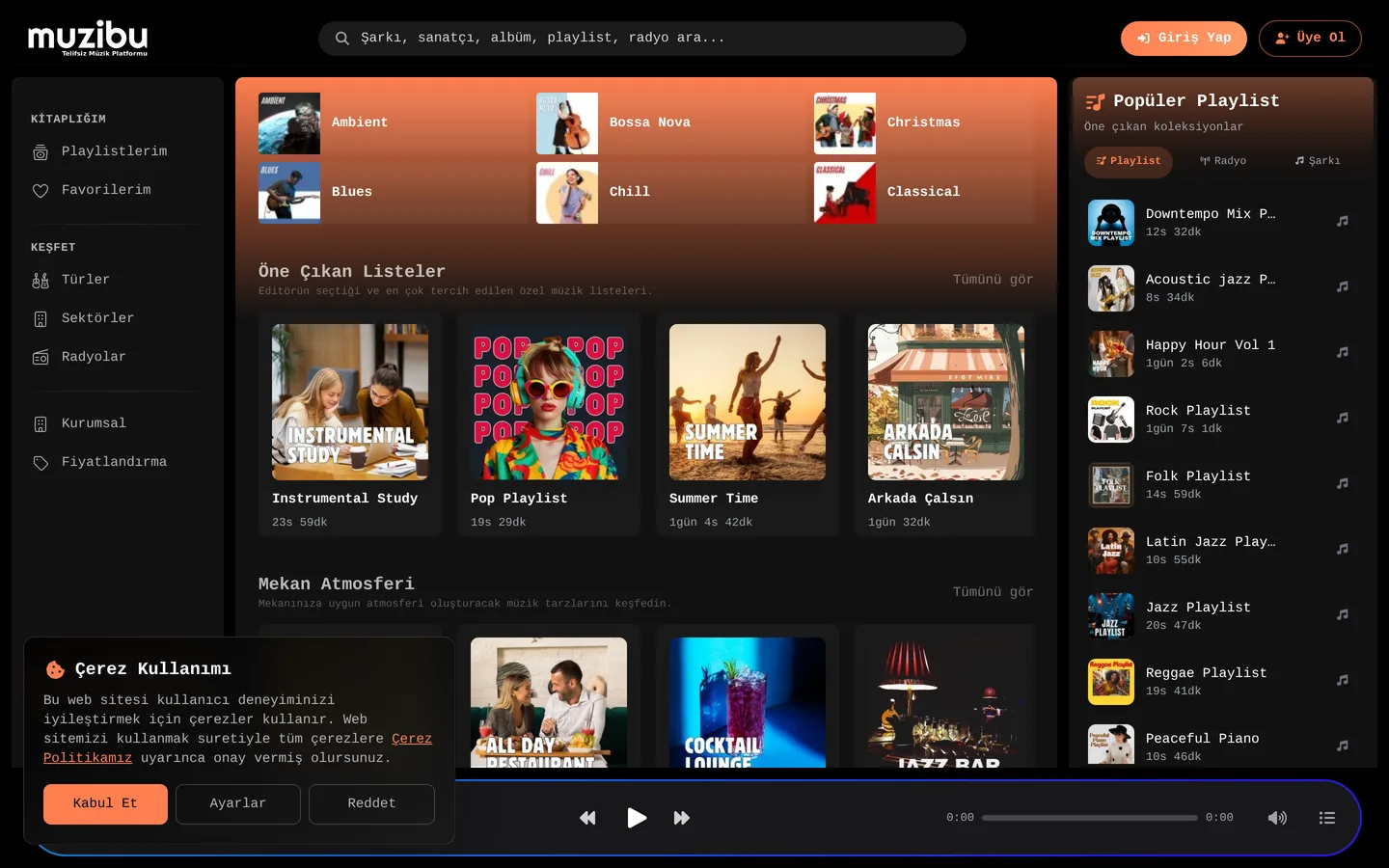Click the search magnifier icon
This screenshot has width=1389, height=868.
click(341, 39)
